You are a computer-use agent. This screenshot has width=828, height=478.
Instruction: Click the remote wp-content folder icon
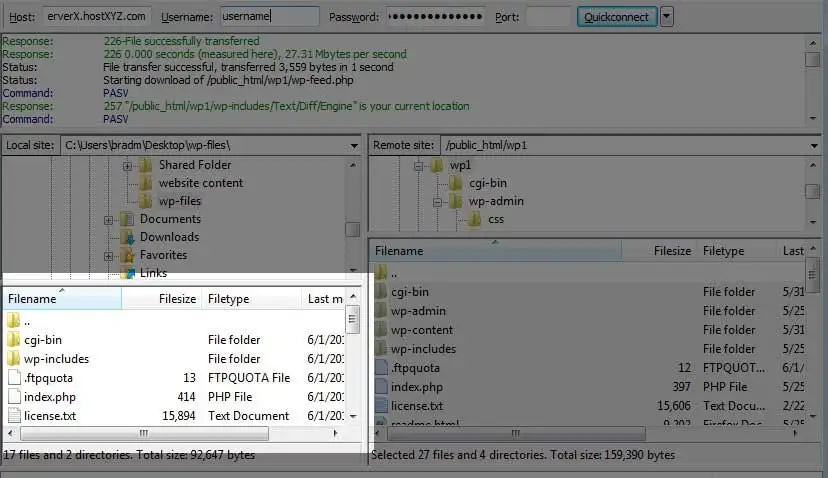click(x=381, y=330)
